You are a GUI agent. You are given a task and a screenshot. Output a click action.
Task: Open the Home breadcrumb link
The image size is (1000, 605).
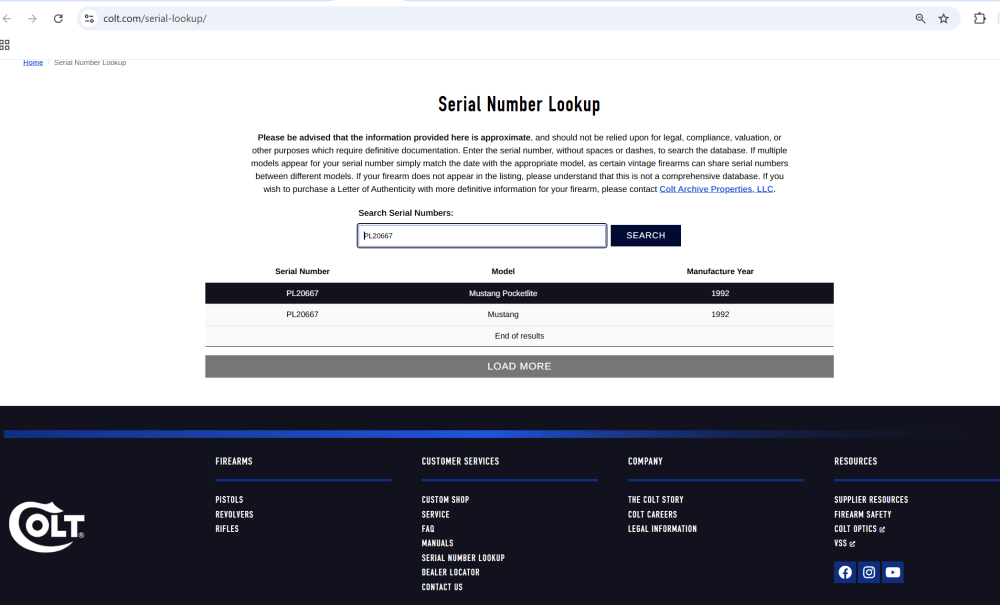pos(33,62)
